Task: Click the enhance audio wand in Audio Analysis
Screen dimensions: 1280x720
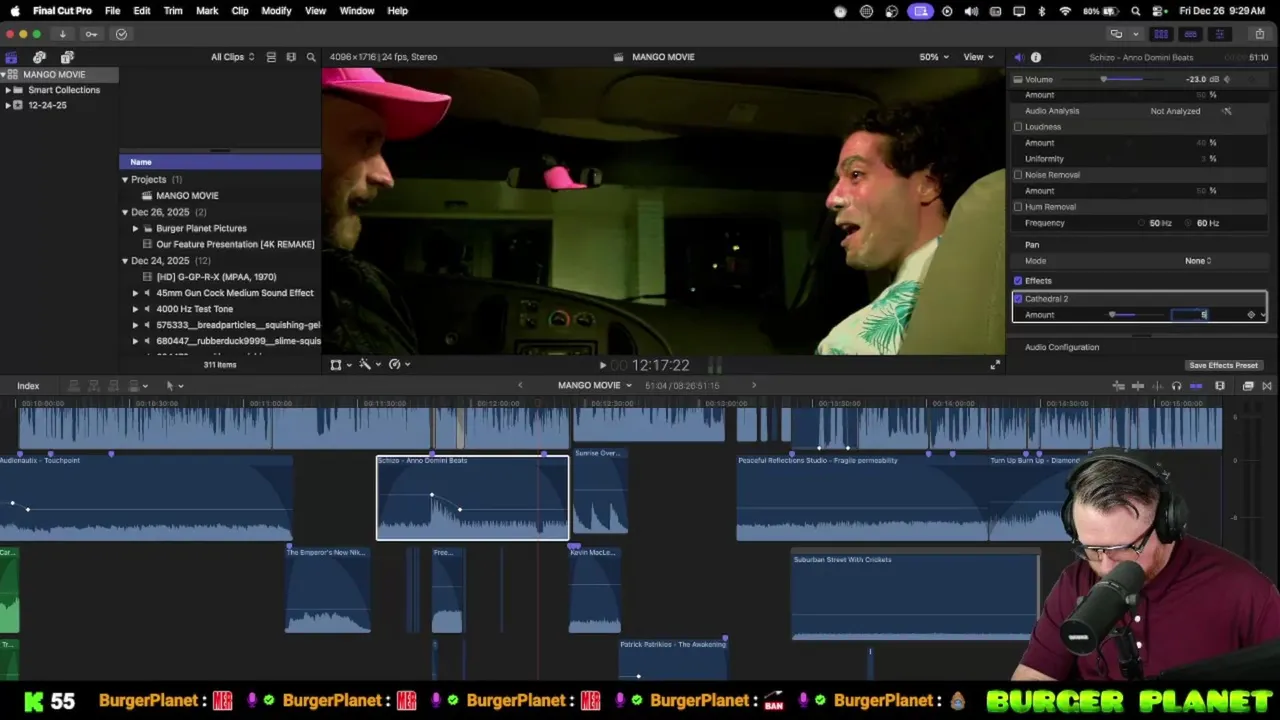Action: pos(1227,111)
